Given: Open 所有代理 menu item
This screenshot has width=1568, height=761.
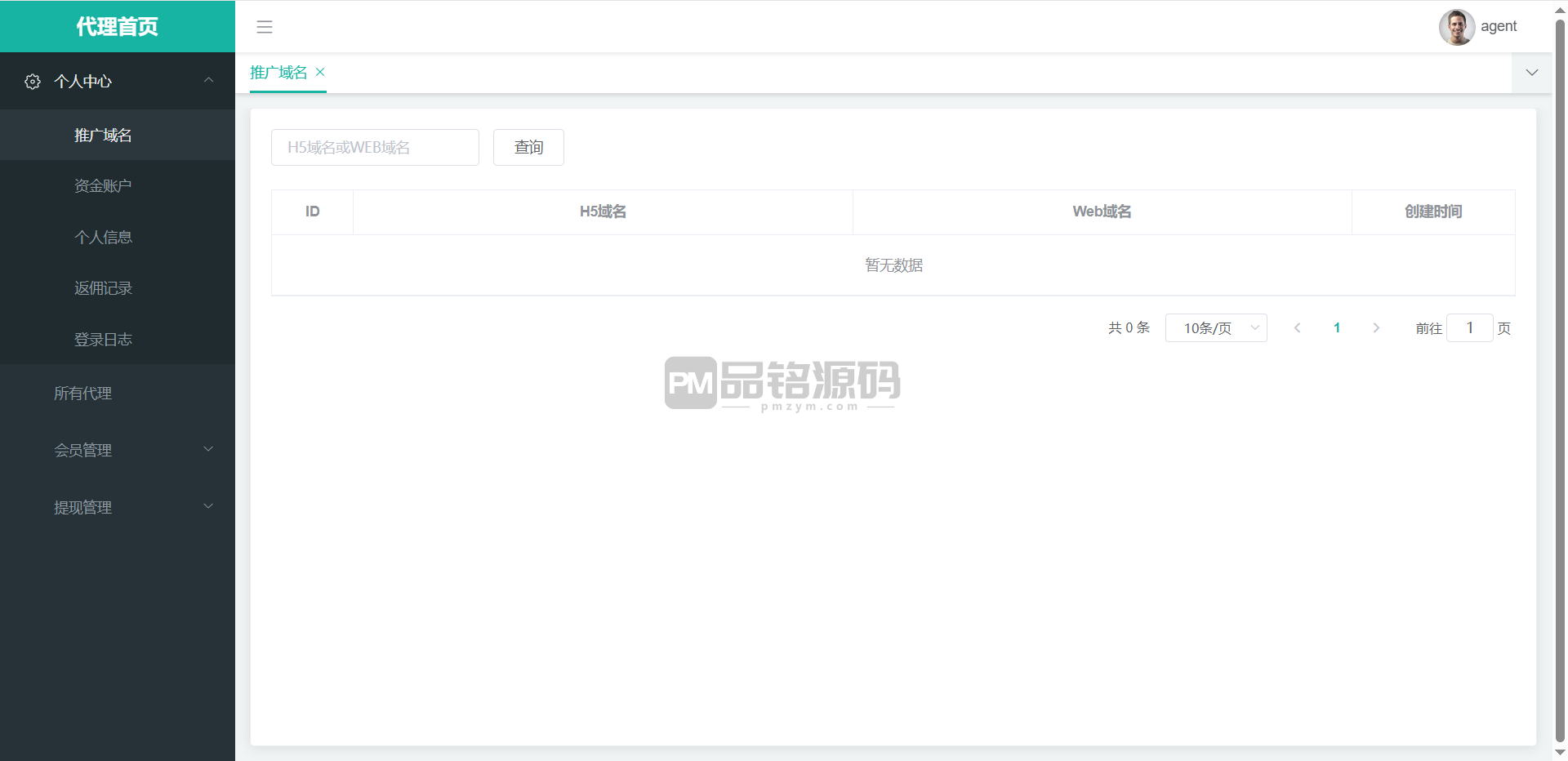Looking at the screenshot, I should click(118, 393).
